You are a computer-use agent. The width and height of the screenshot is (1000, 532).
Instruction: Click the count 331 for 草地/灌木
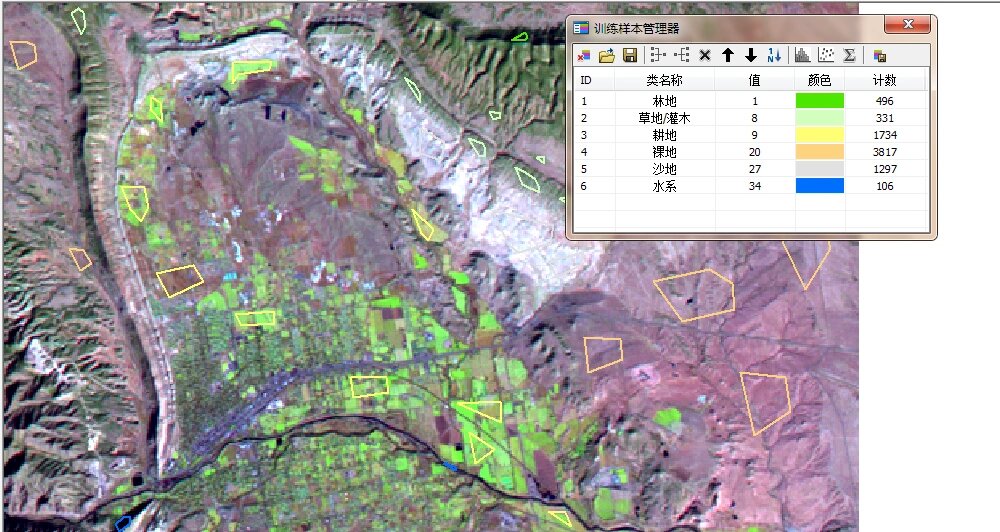[x=885, y=118]
